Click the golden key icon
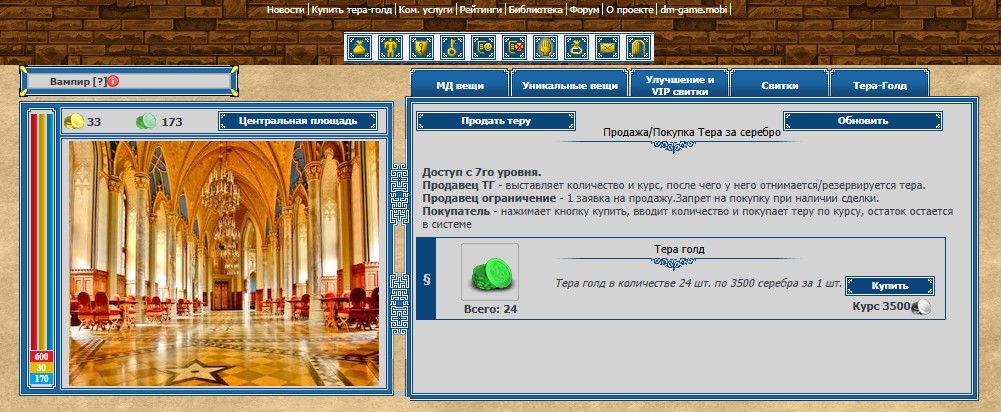 point(452,47)
